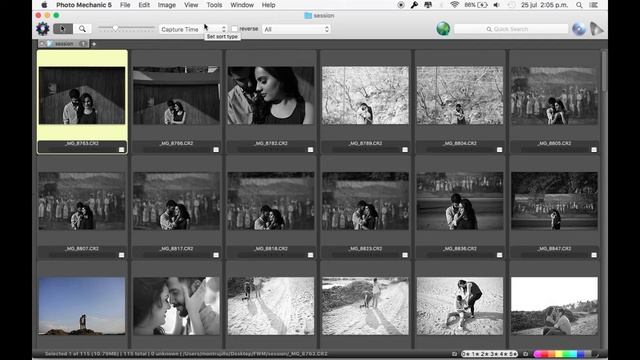Screen dimensions: 640x360
Task: Tag the _MG_8807.CR2 checkbox
Action: pyautogui.click(x=121, y=255)
